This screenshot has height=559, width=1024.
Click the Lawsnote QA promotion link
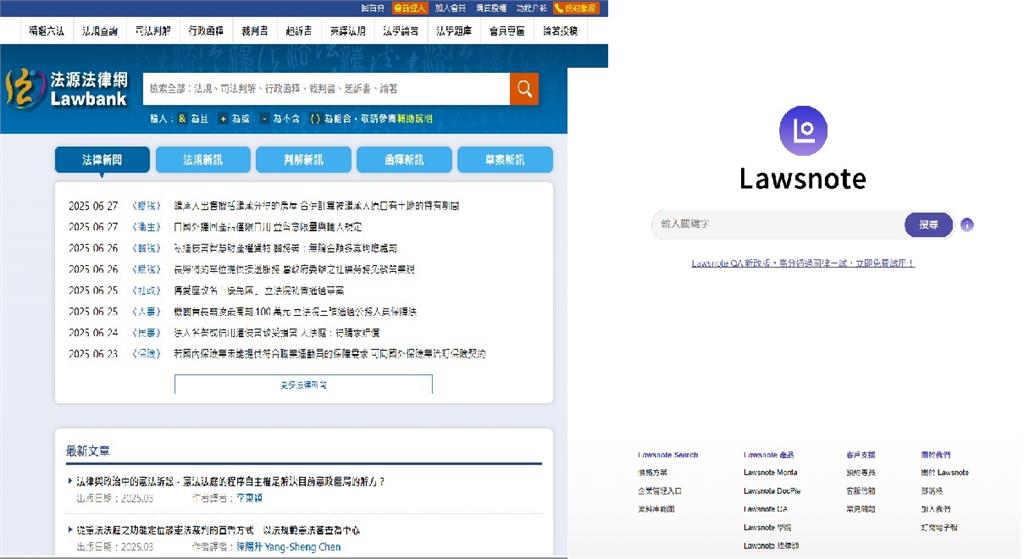coord(803,263)
